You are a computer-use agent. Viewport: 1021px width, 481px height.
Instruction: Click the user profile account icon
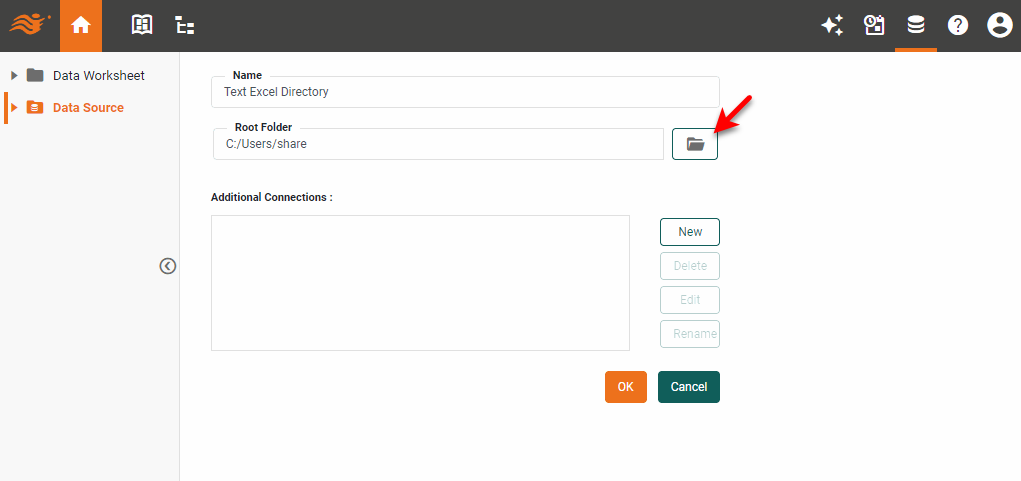(1000, 26)
